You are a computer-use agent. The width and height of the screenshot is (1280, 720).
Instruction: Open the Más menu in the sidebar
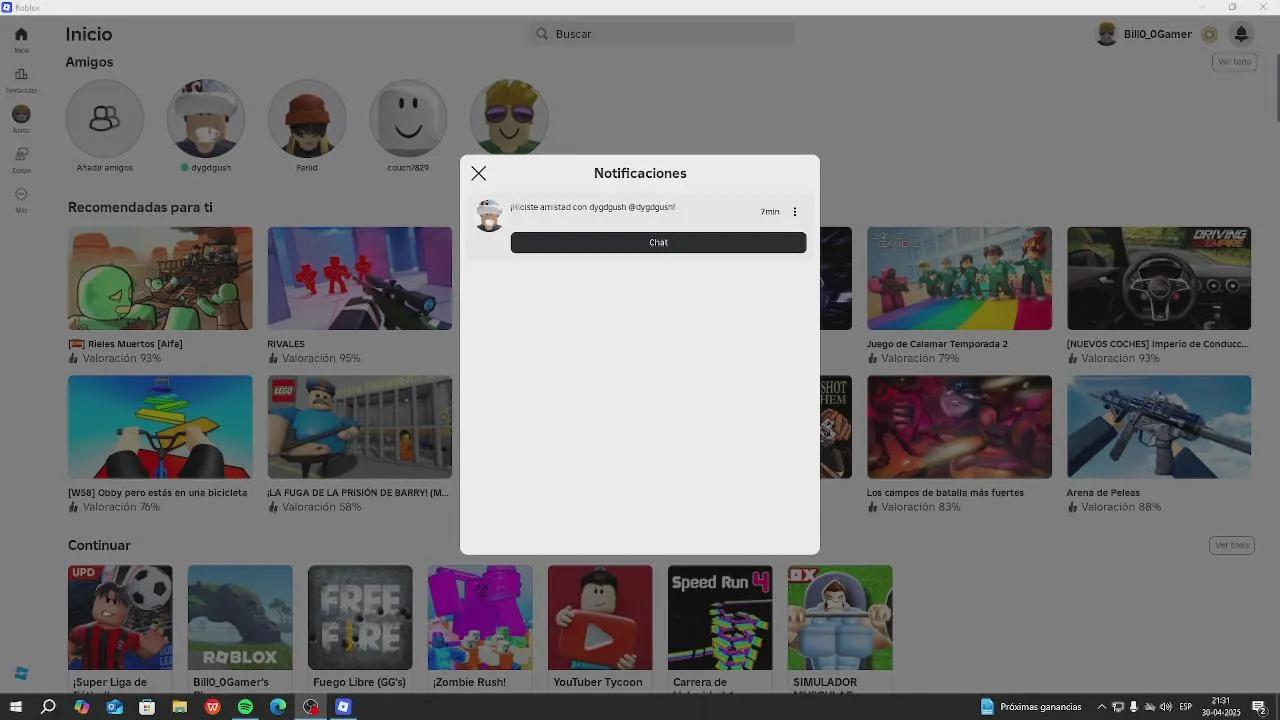pyautogui.click(x=21, y=198)
